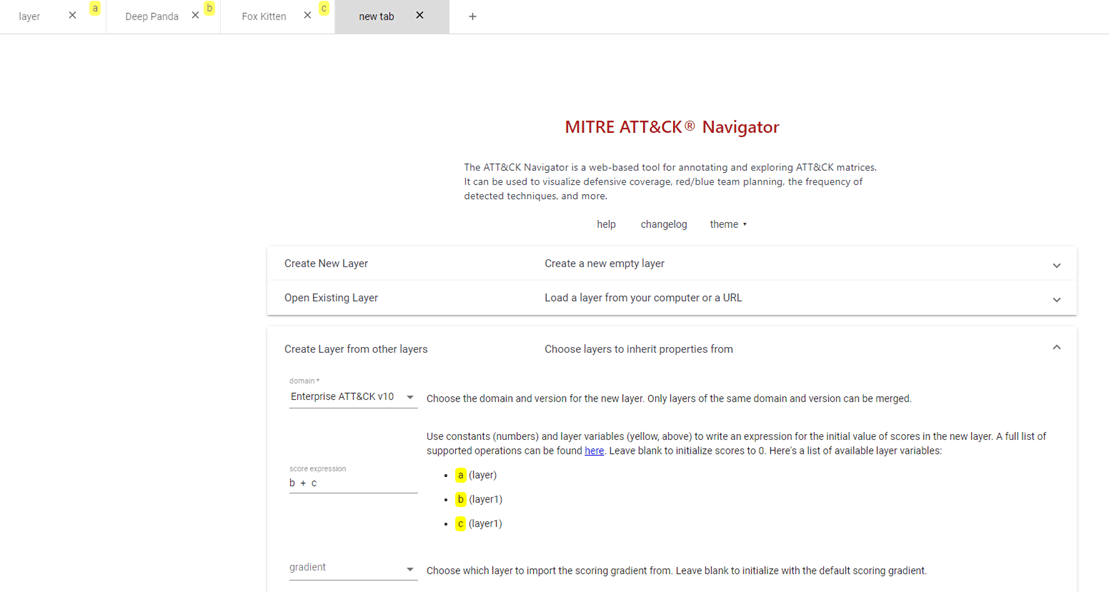Close the new tab
The width and height of the screenshot is (1109, 592).
point(420,16)
